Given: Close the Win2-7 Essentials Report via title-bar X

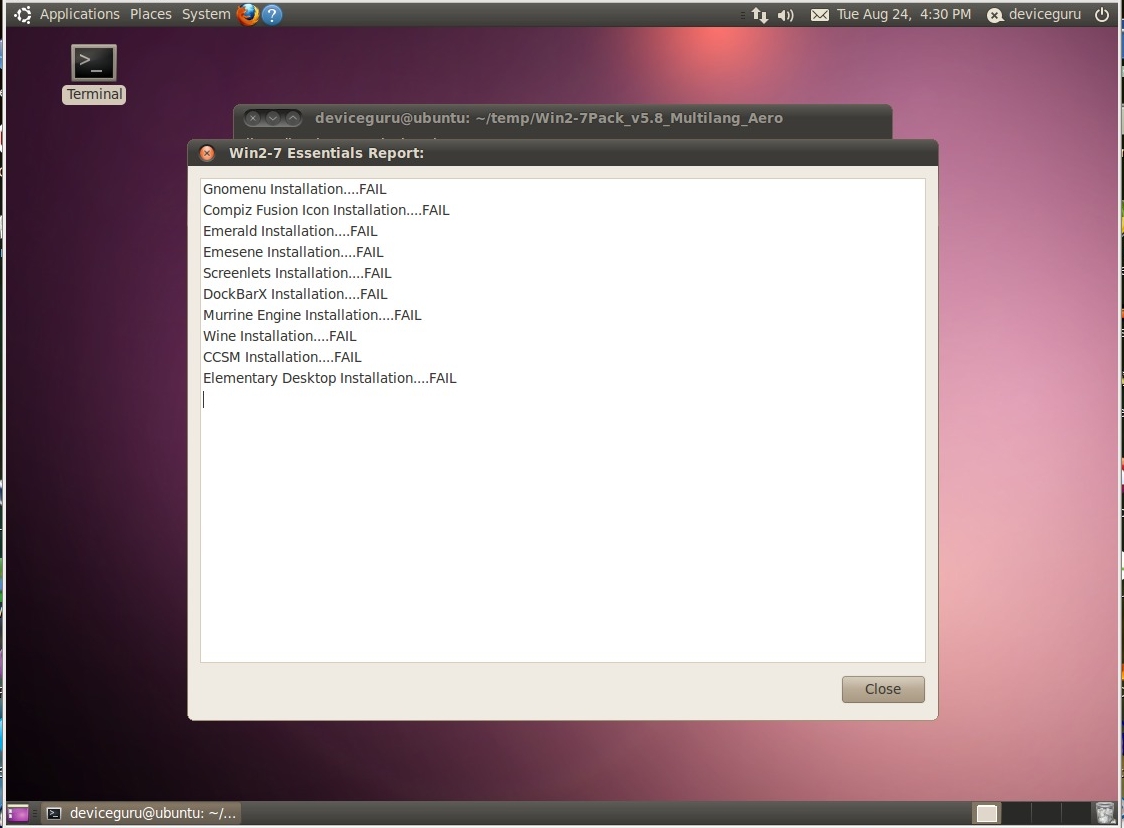Looking at the screenshot, I should 207,153.
